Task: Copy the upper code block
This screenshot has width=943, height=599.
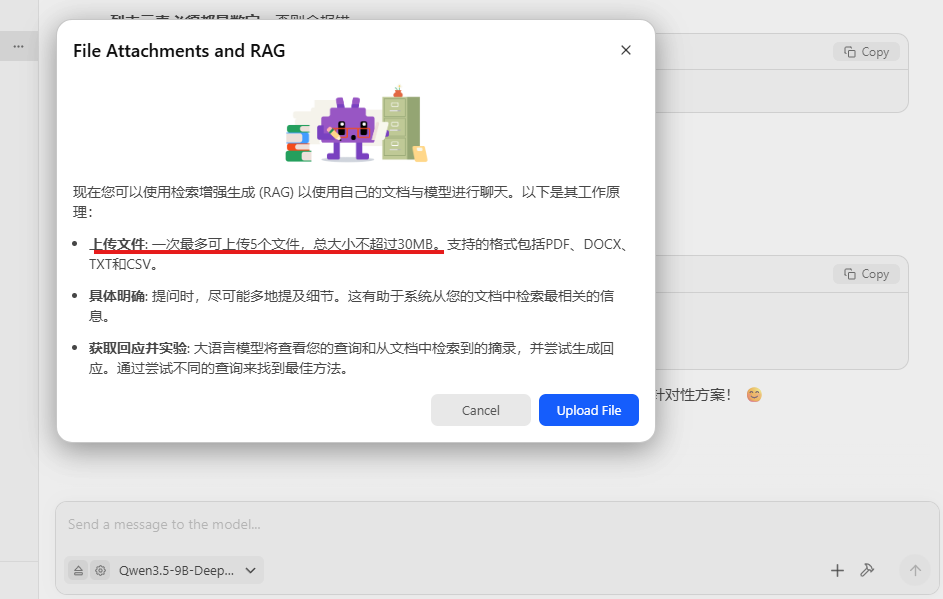Action: click(x=866, y=52)
